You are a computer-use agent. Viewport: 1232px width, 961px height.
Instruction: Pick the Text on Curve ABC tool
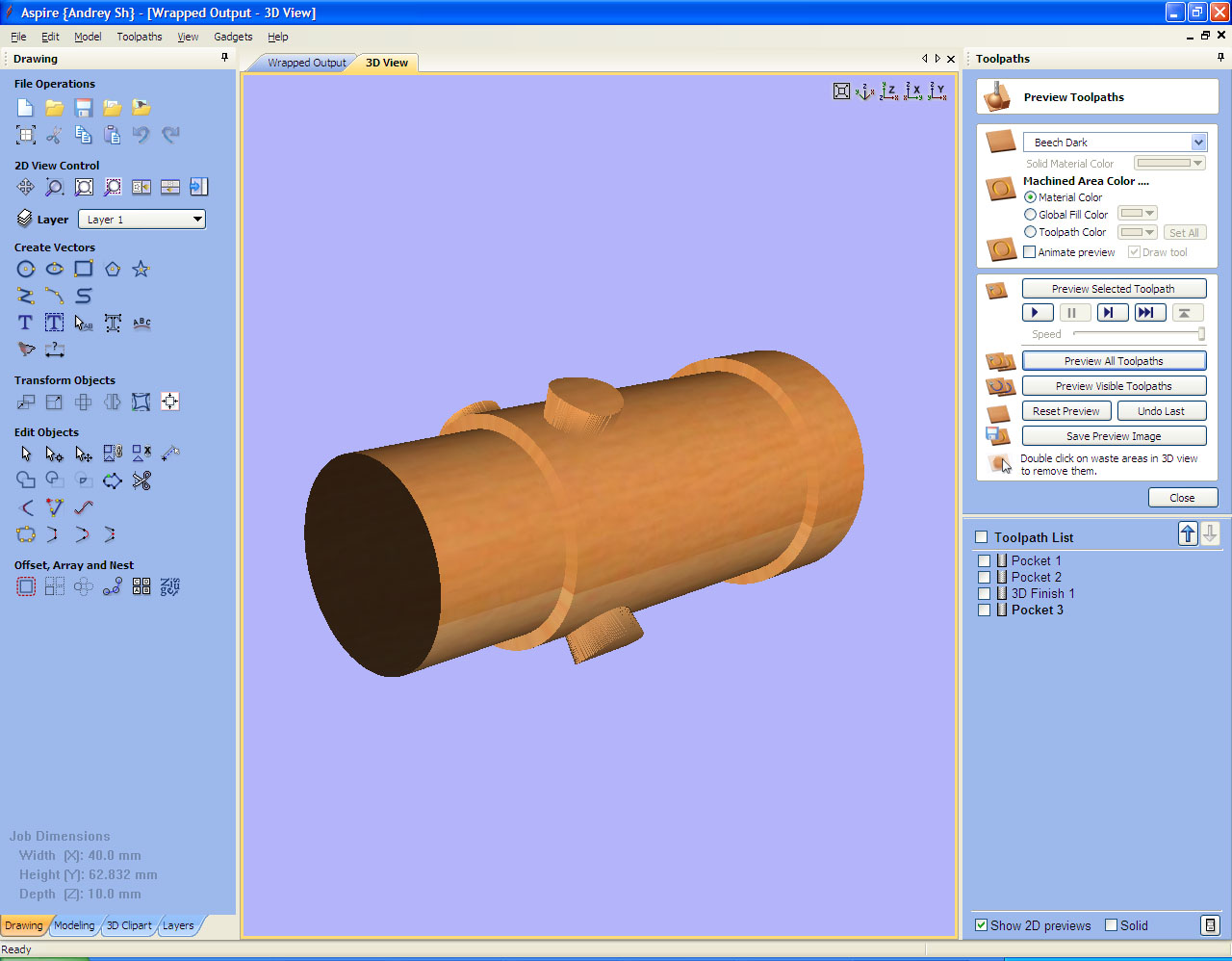point(141,323)
